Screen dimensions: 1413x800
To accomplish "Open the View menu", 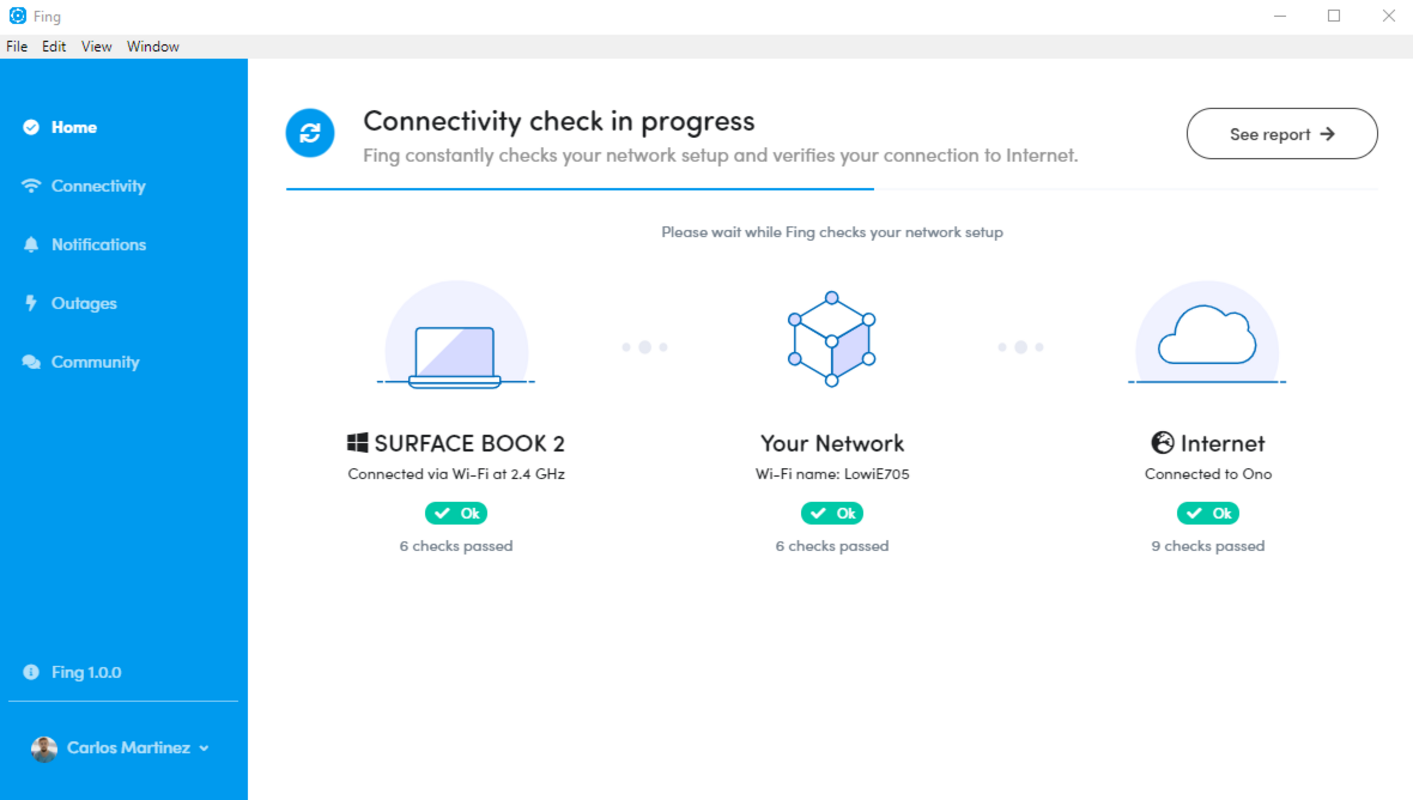I will pos(96,46).
